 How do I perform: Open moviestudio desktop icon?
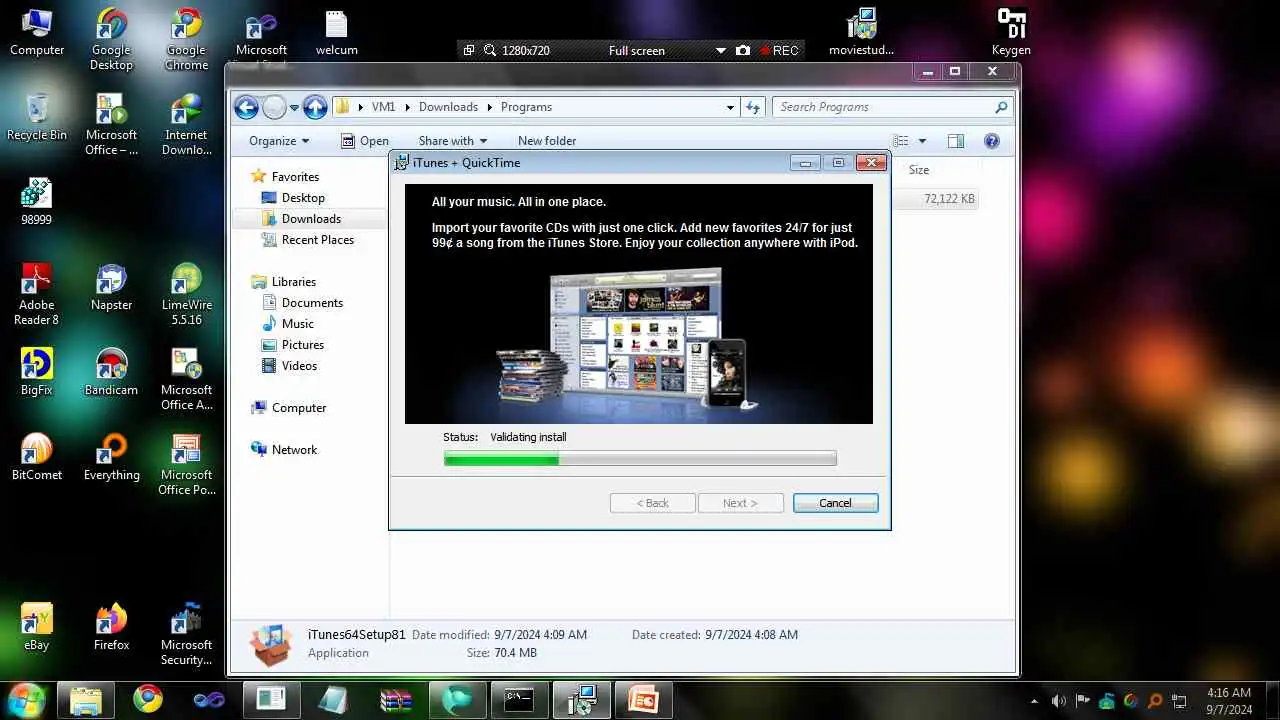(861, 33)
